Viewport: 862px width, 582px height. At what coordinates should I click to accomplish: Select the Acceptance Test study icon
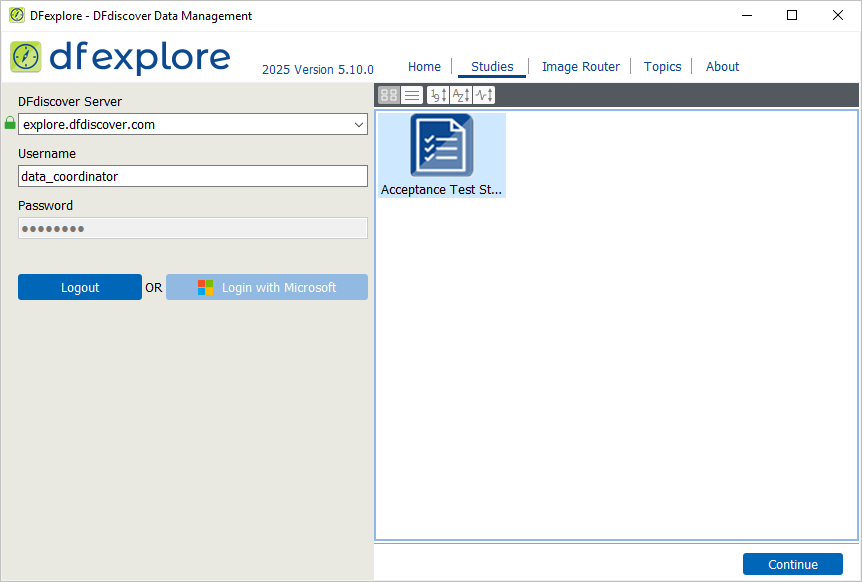441,145
